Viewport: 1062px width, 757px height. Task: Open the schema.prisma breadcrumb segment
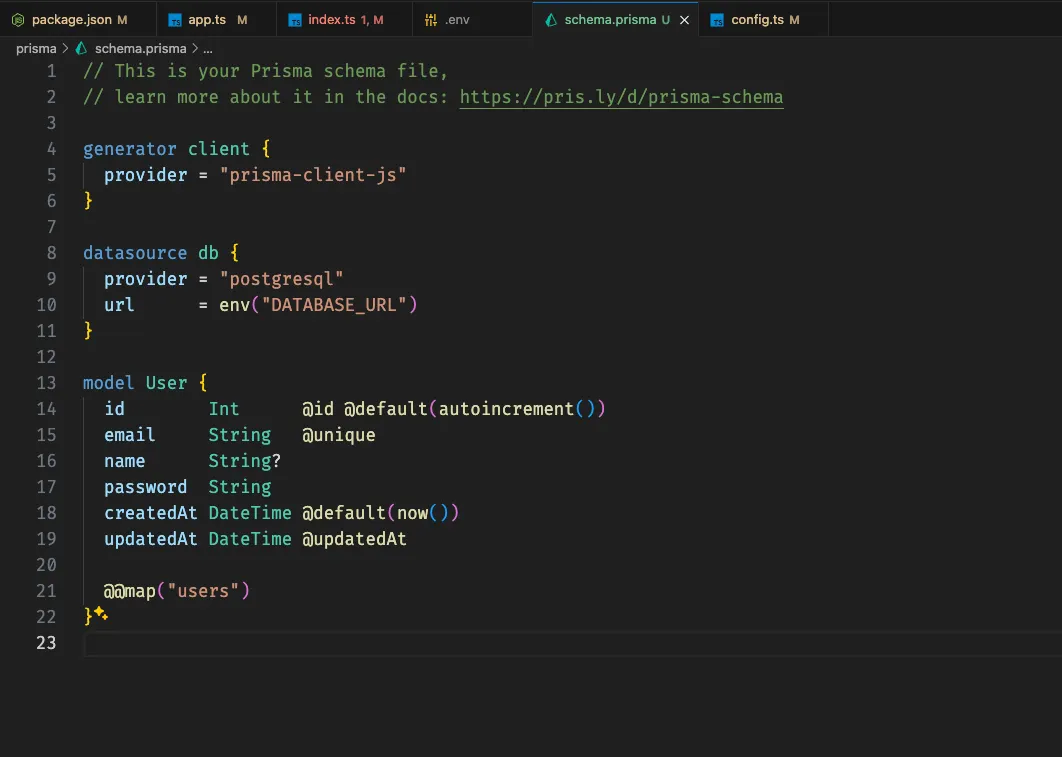click(140, 49)
